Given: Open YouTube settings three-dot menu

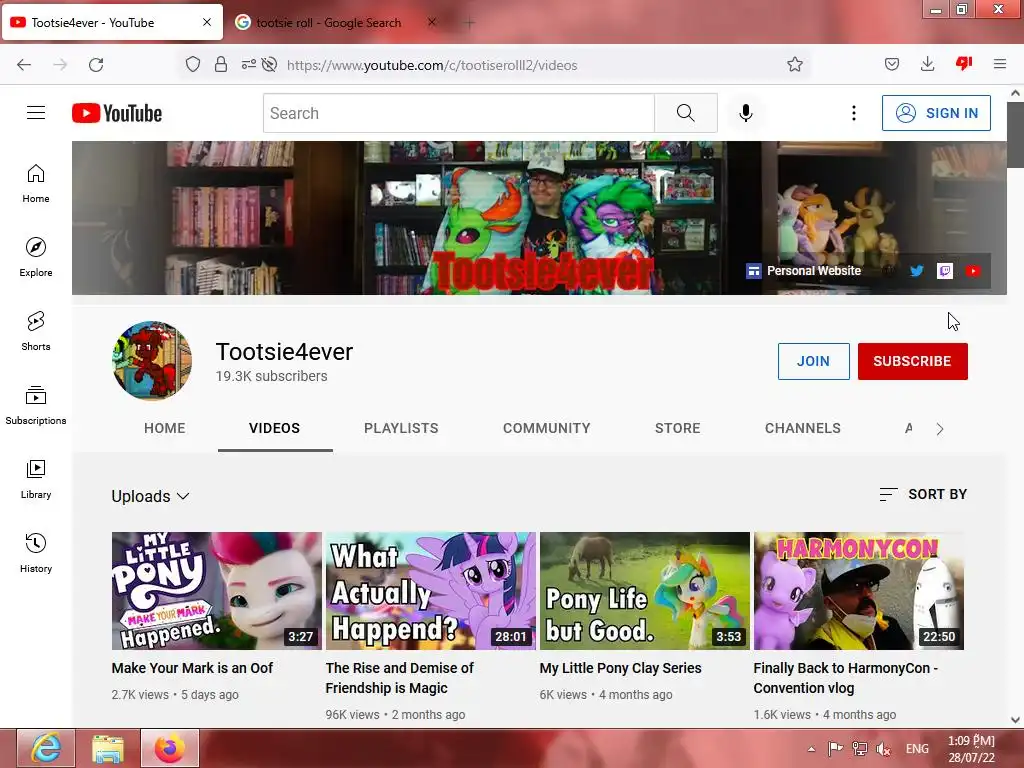Looking at the screenshot, I should point(854,113).
